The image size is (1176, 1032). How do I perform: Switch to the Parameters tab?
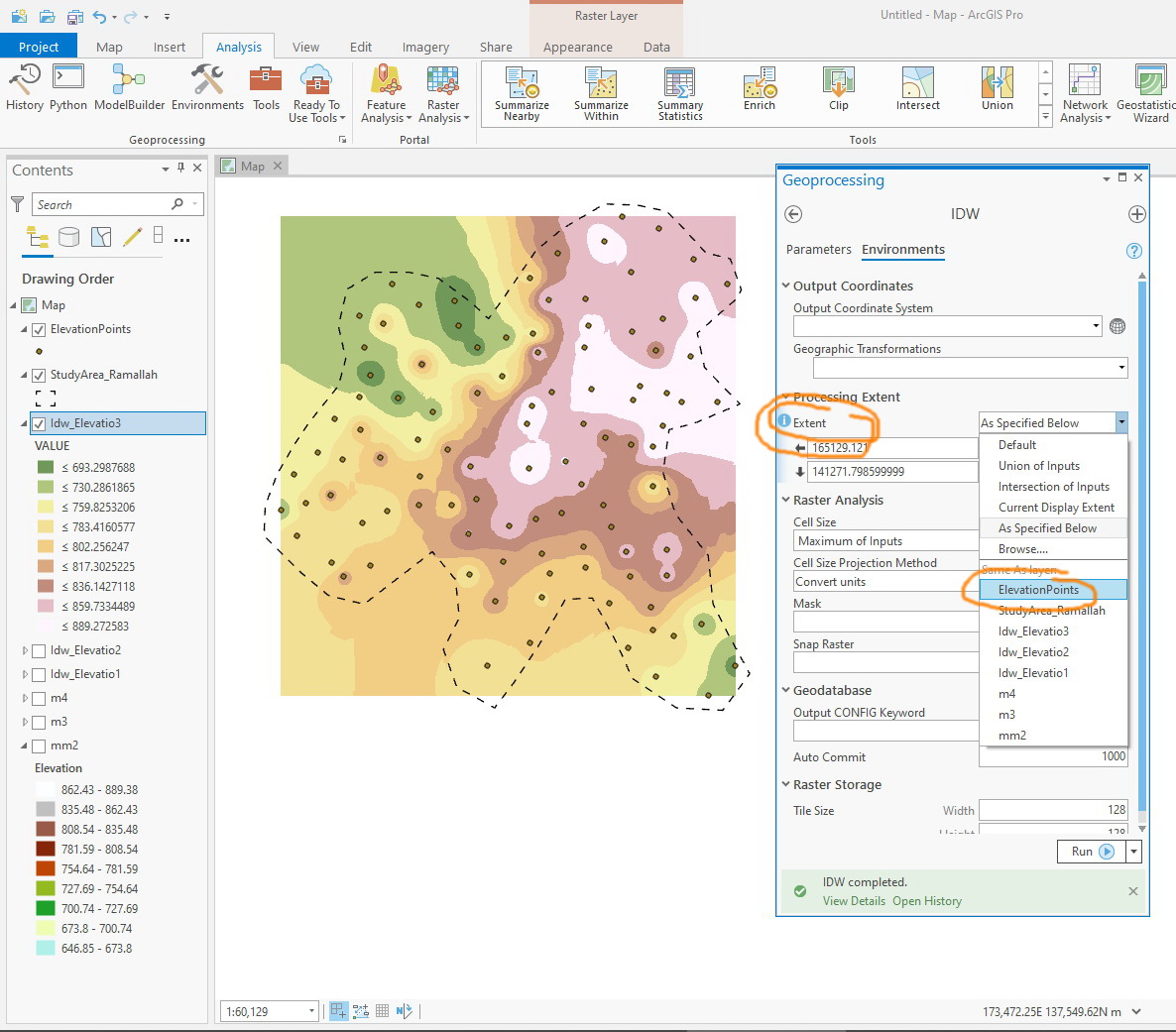click(818, 250)
